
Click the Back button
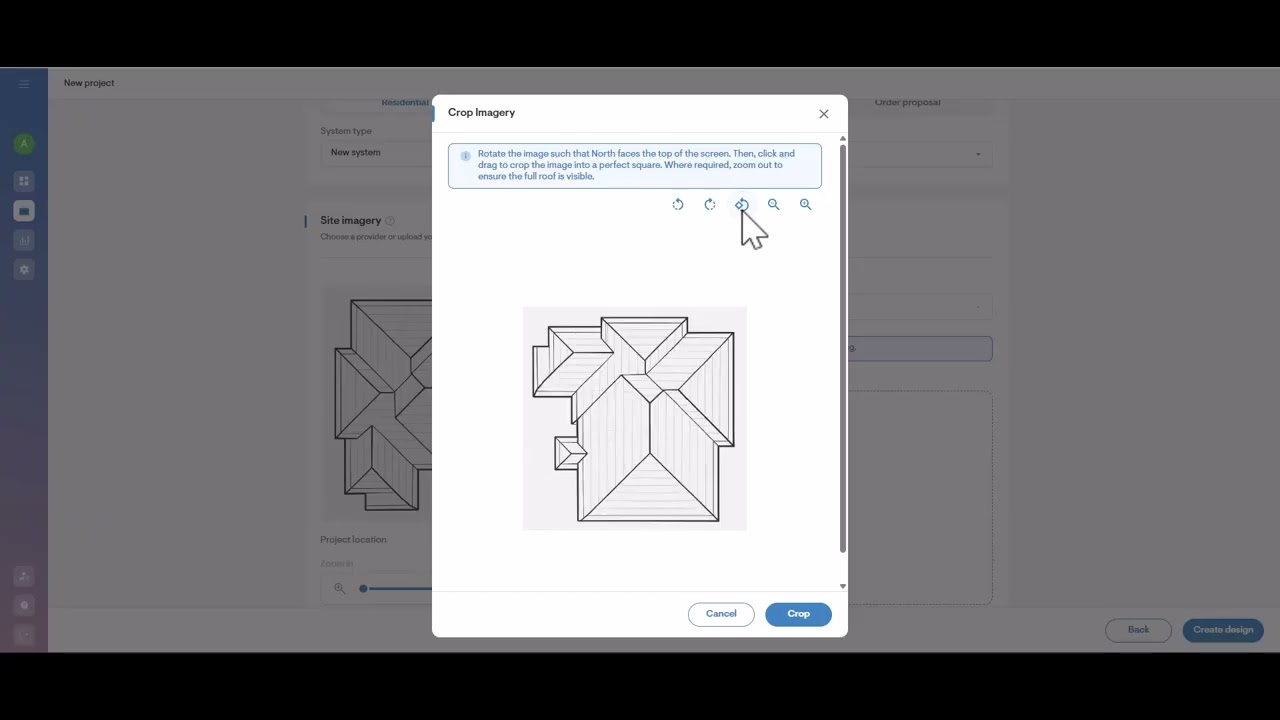click(1138, 630)
